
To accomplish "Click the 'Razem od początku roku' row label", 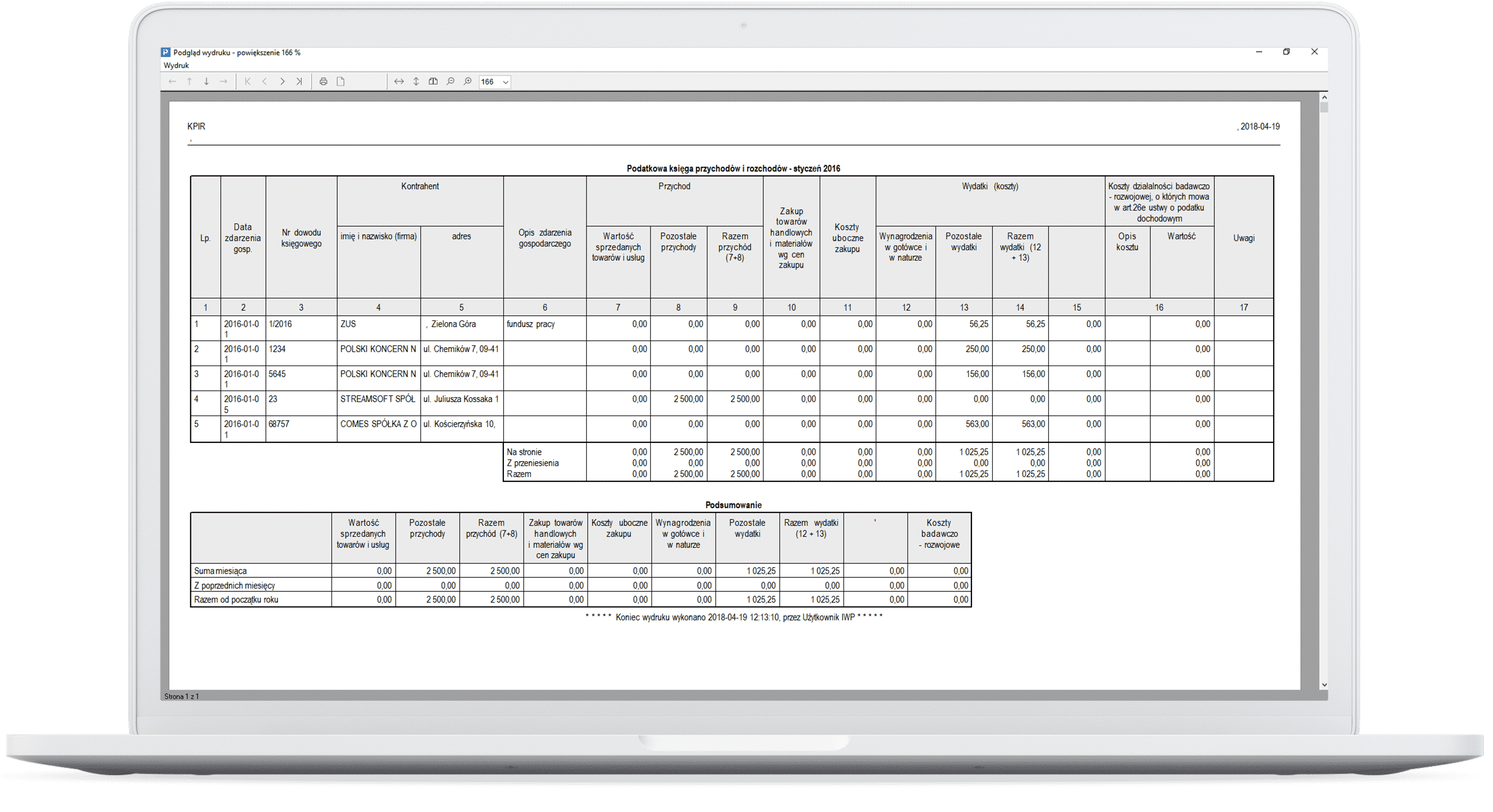I will click(x=236, y=600).
